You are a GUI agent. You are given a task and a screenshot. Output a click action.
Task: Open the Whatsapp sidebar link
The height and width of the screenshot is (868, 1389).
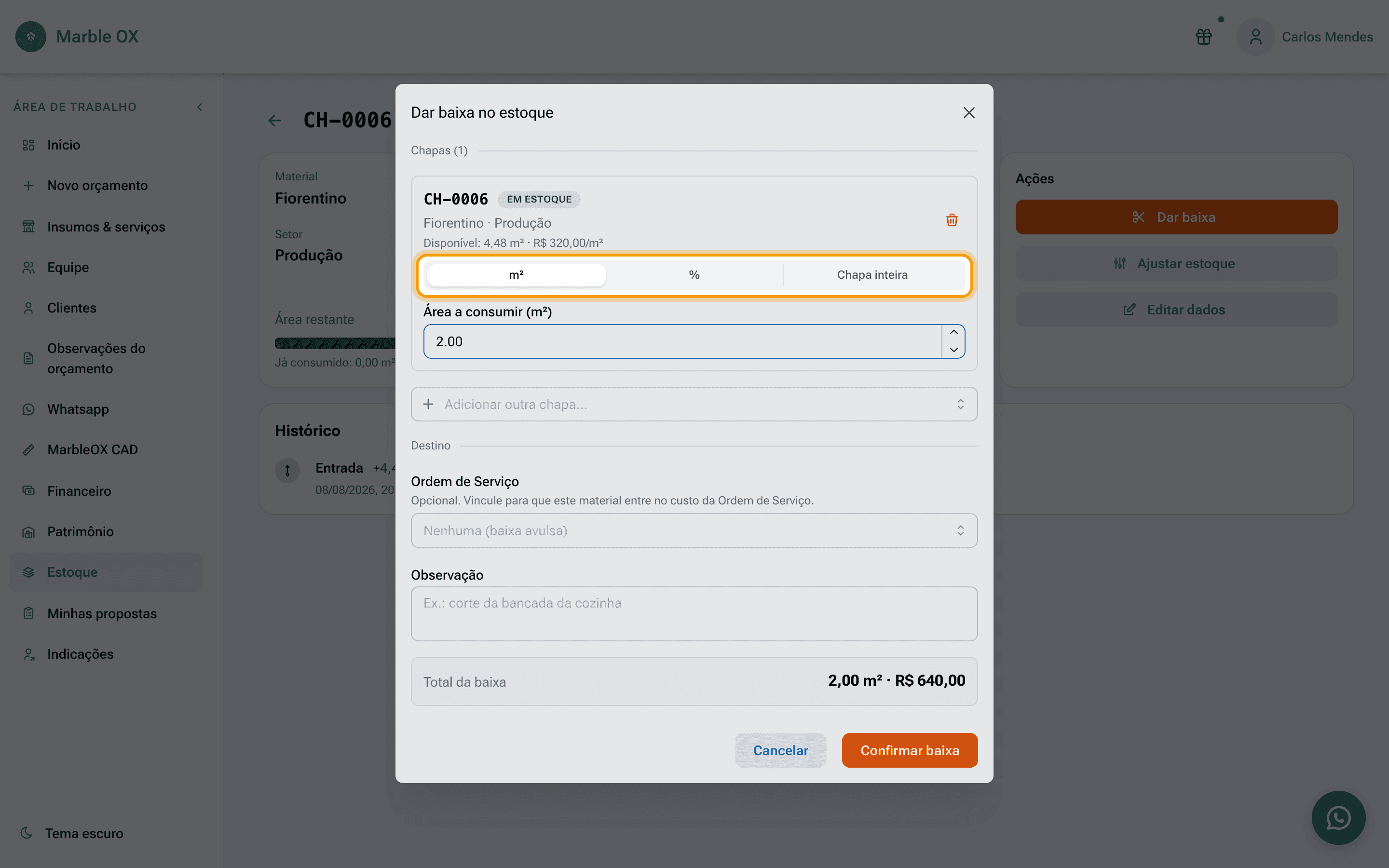(106, 409)
